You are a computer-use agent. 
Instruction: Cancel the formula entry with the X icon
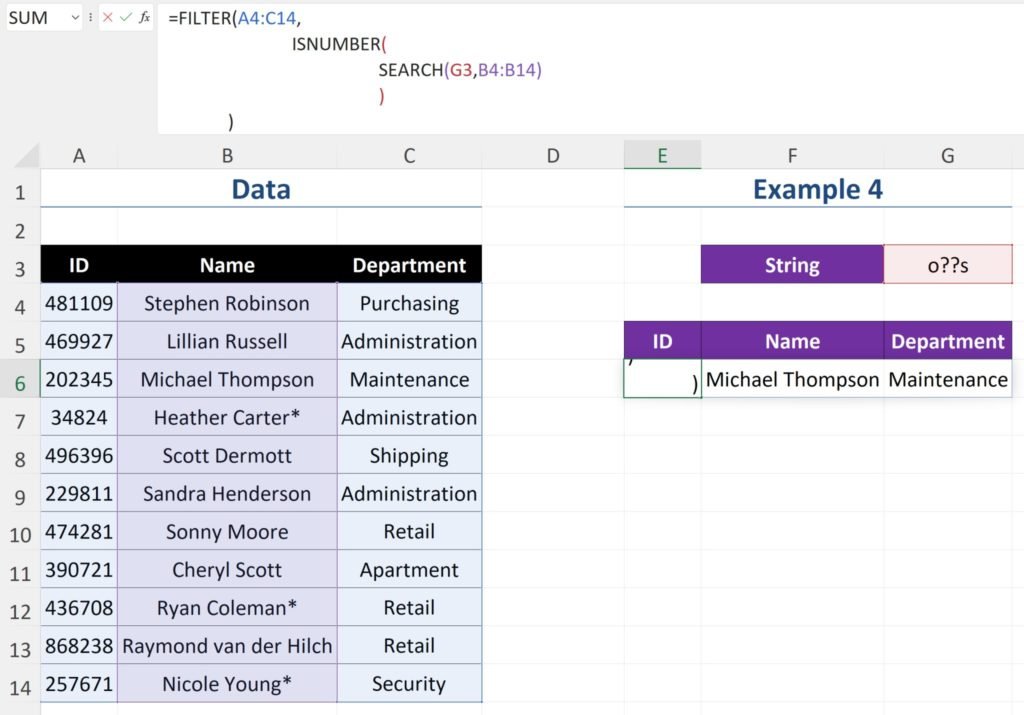point(108,17)
